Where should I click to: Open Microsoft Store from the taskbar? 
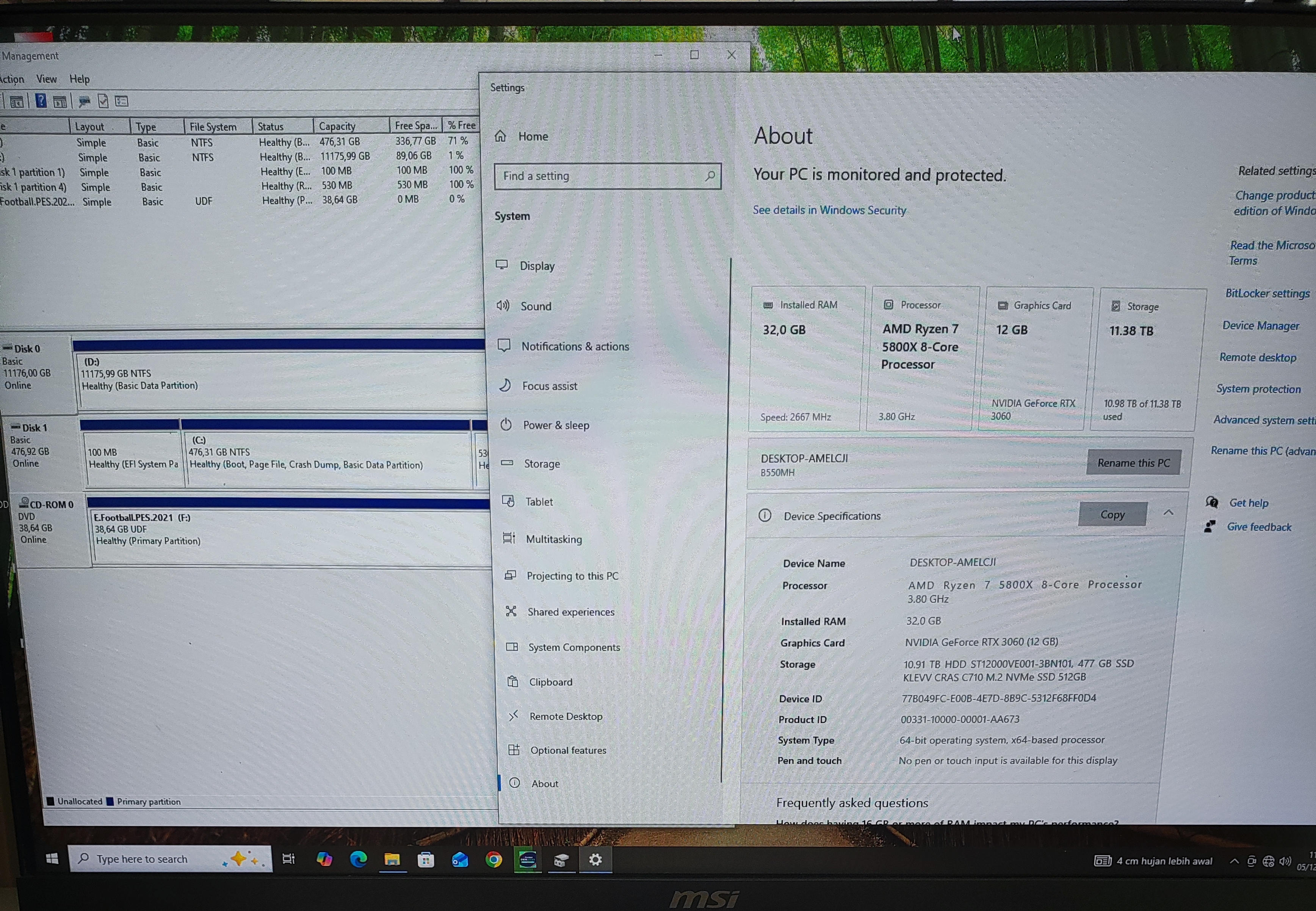(x=426, y=859)
